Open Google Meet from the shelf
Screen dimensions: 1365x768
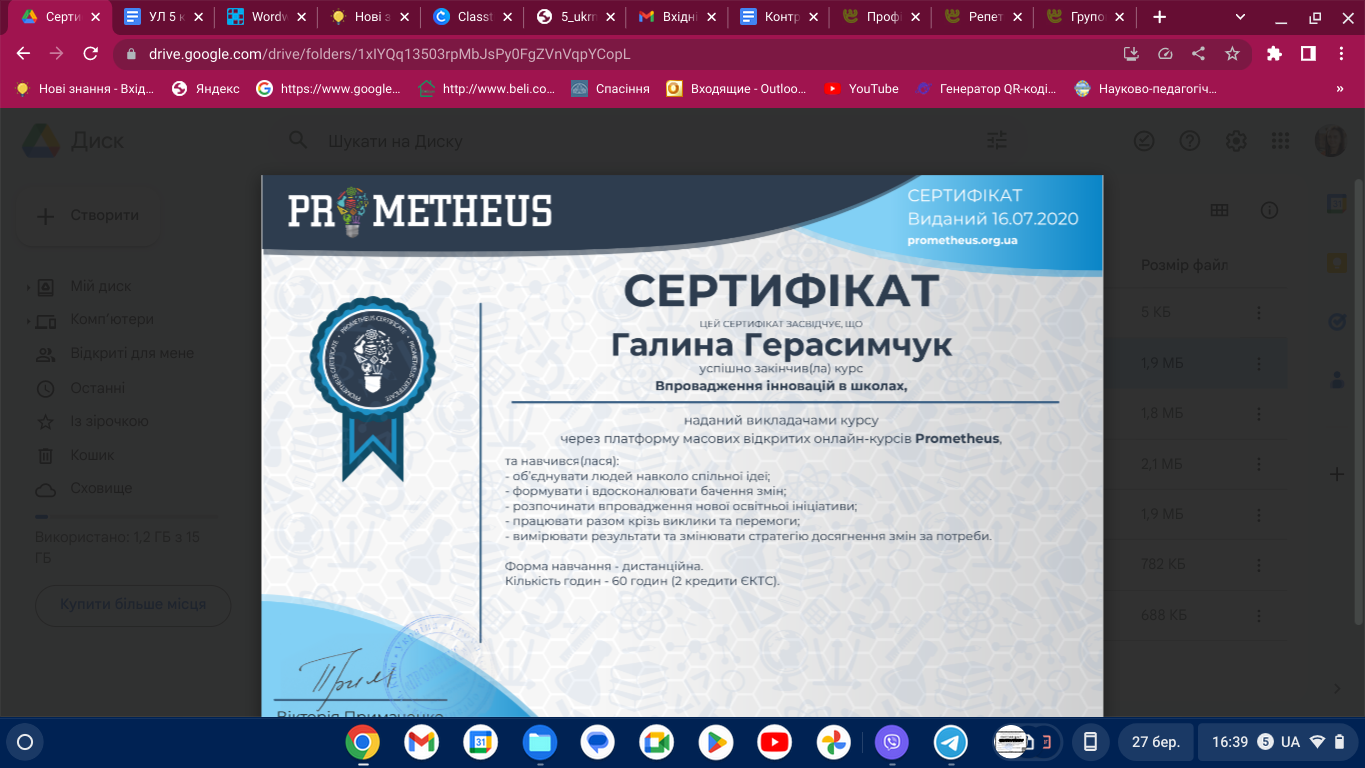(657, 742)
